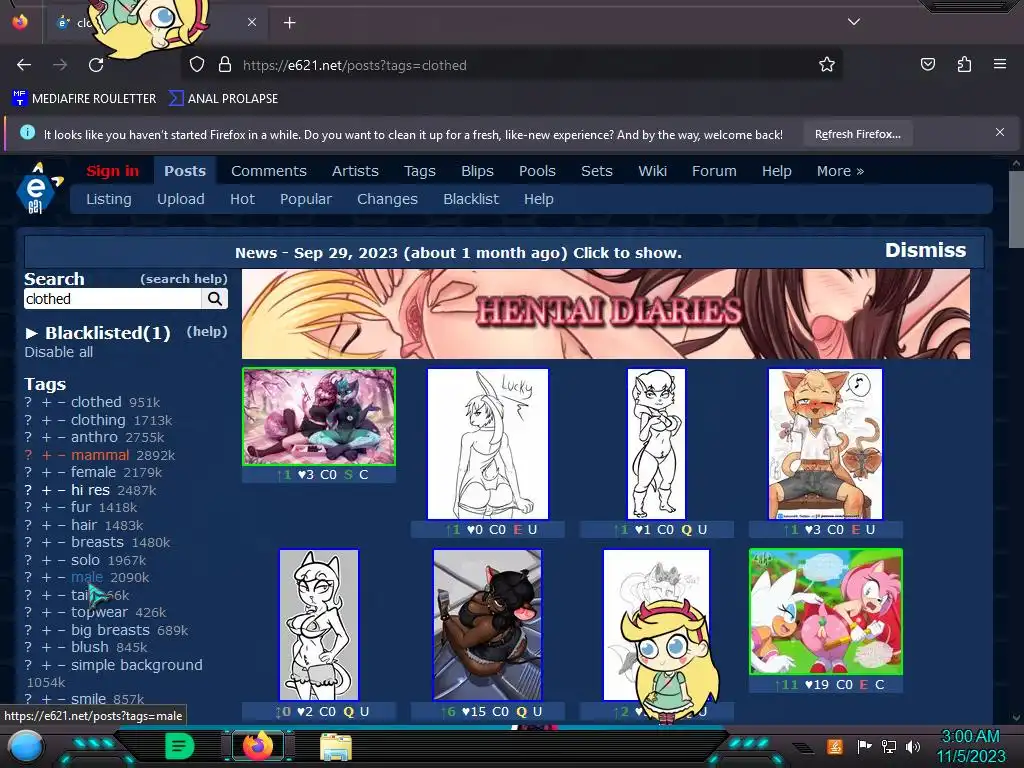Viewport: 1024px width, 768px height.
Task: Open the (search help) link
Action: pyautogui.click(x=184, y=279)
